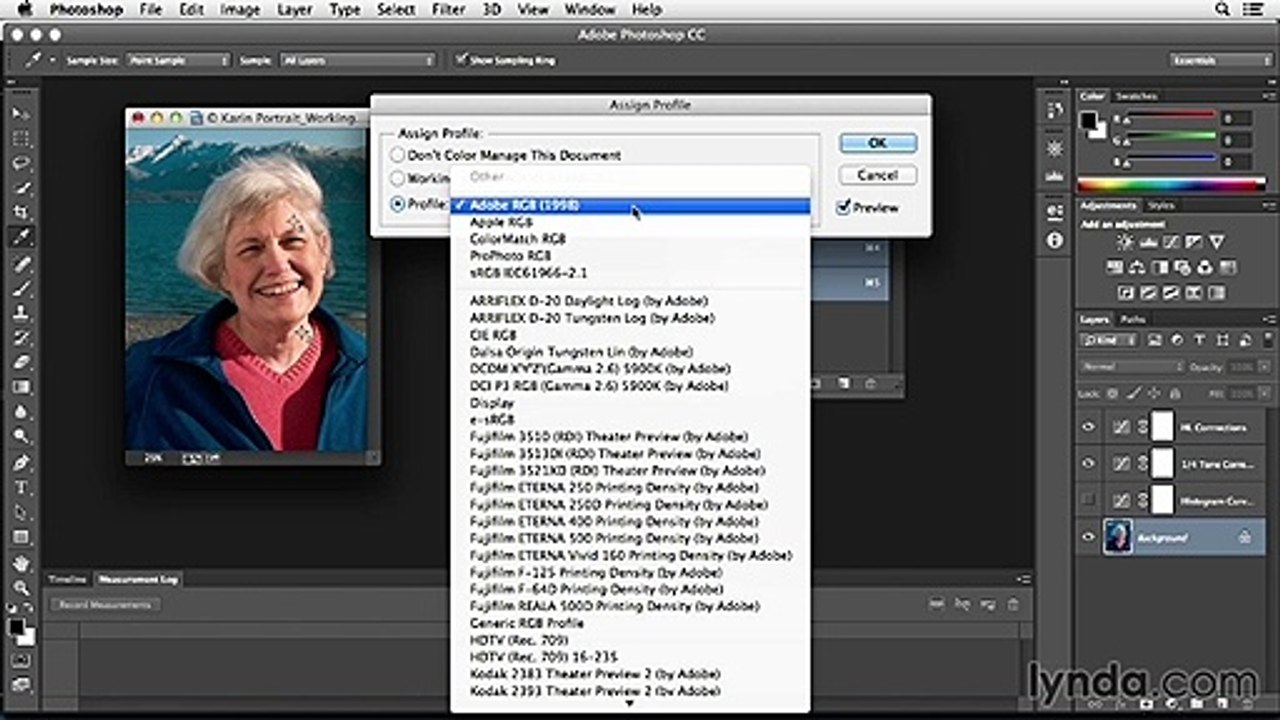The height and width of the screenshot is (720, 1280).
Task: Select the Profile radio button
Action: coord(398,204)
